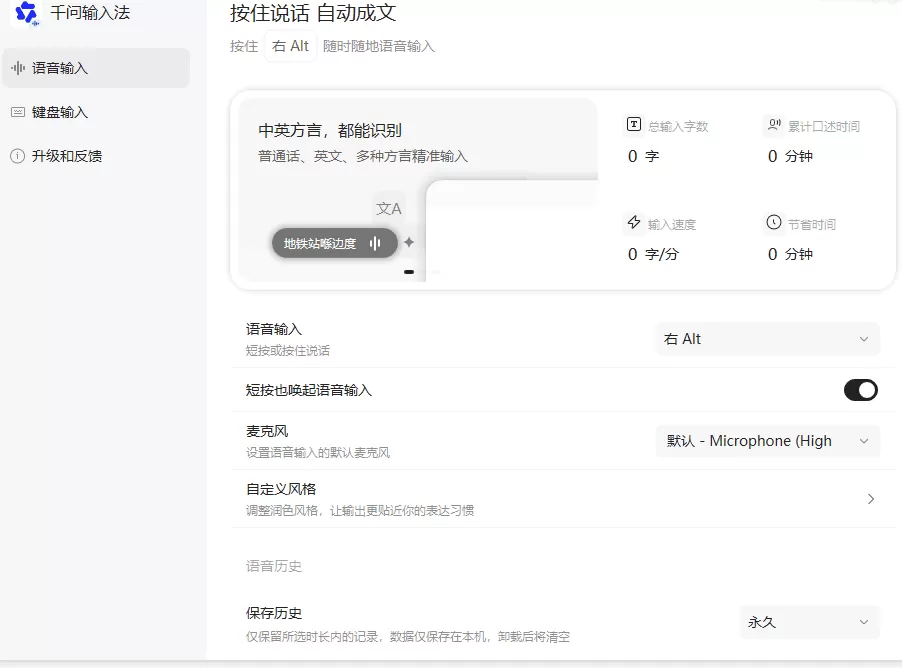Click the 语音历史 section label
The image size is (902, 668).
pyautogui.click(x=274, y=566)
